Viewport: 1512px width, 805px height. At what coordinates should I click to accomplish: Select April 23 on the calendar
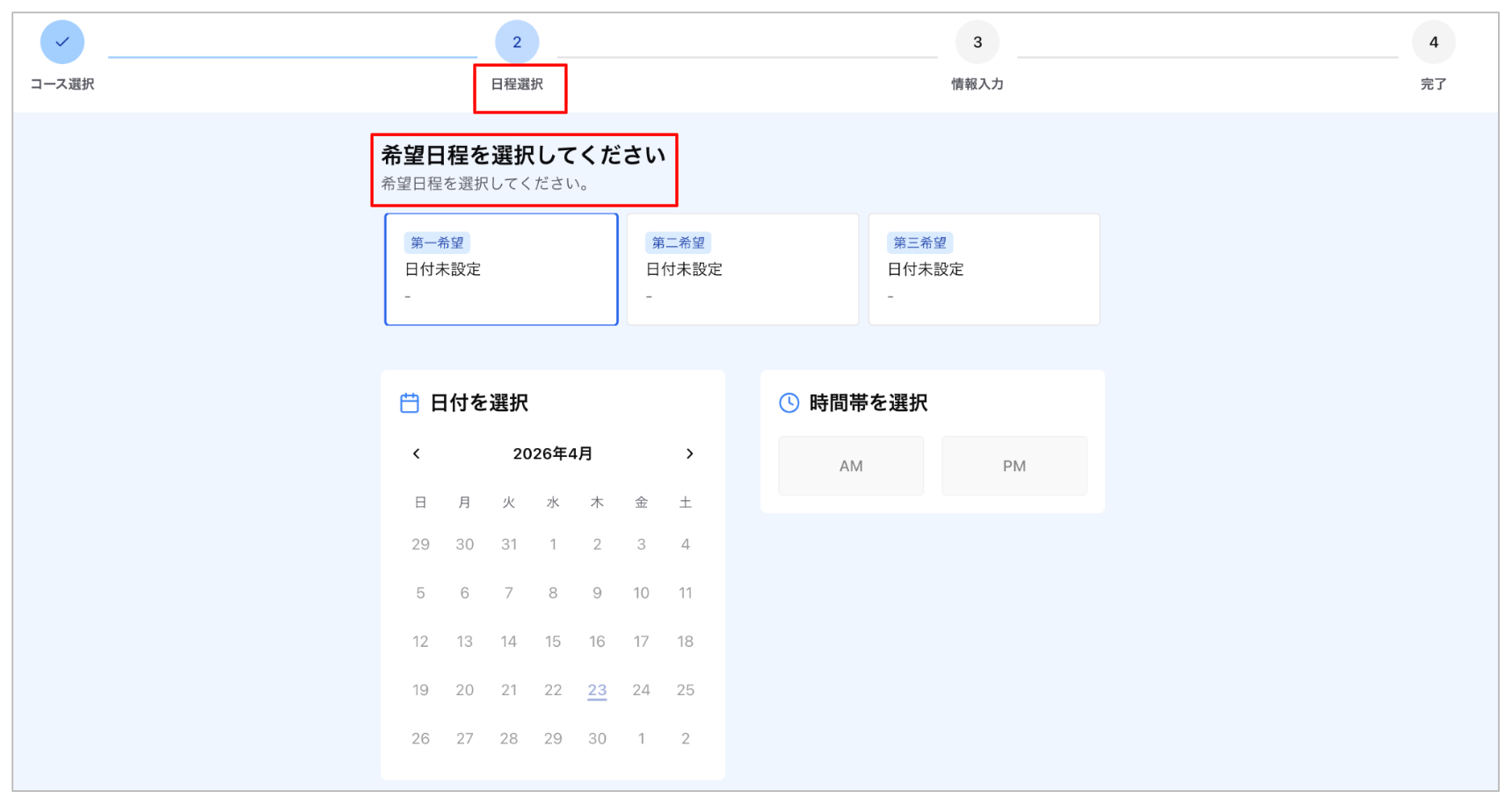coord(597,690)
